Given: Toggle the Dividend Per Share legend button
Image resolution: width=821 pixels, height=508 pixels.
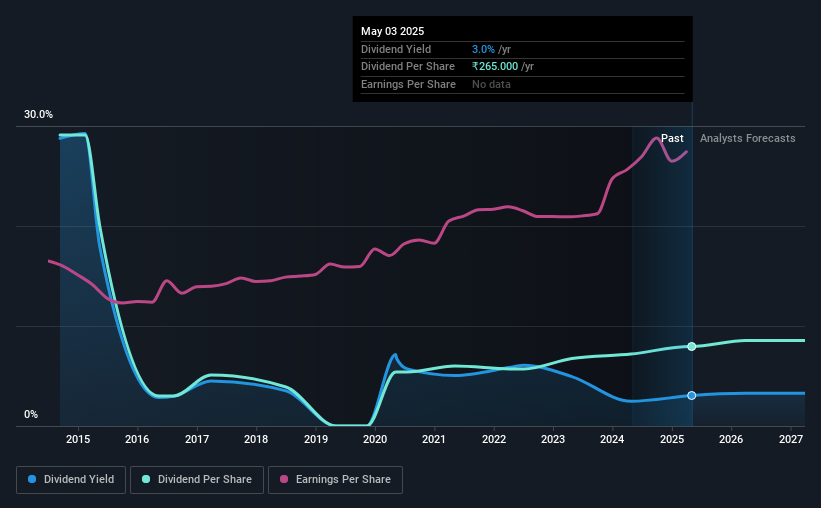Looking at the screenshot, I should (197, 480).
